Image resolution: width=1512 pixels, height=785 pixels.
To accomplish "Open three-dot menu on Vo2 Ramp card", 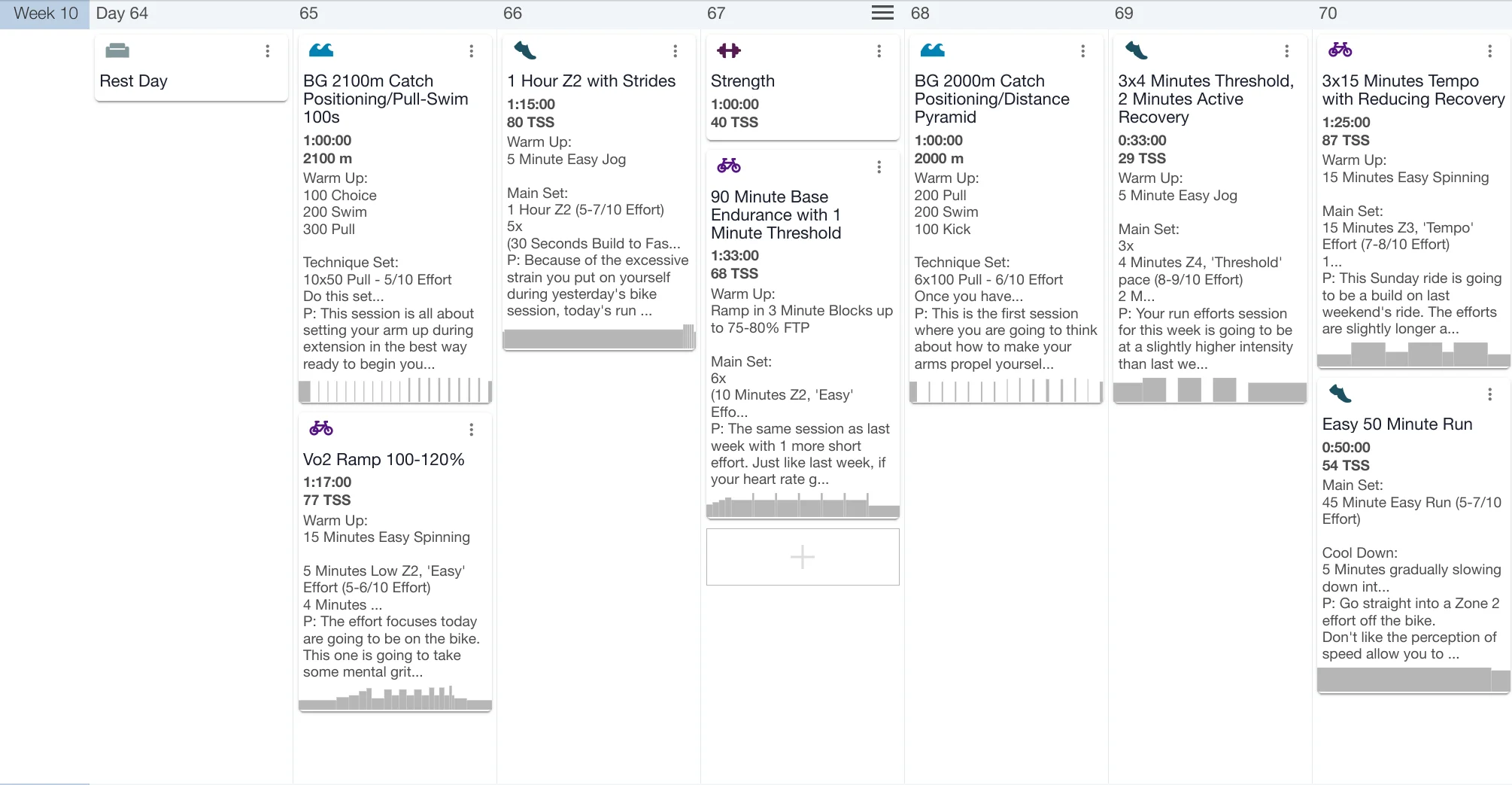I will pos(471,430).
